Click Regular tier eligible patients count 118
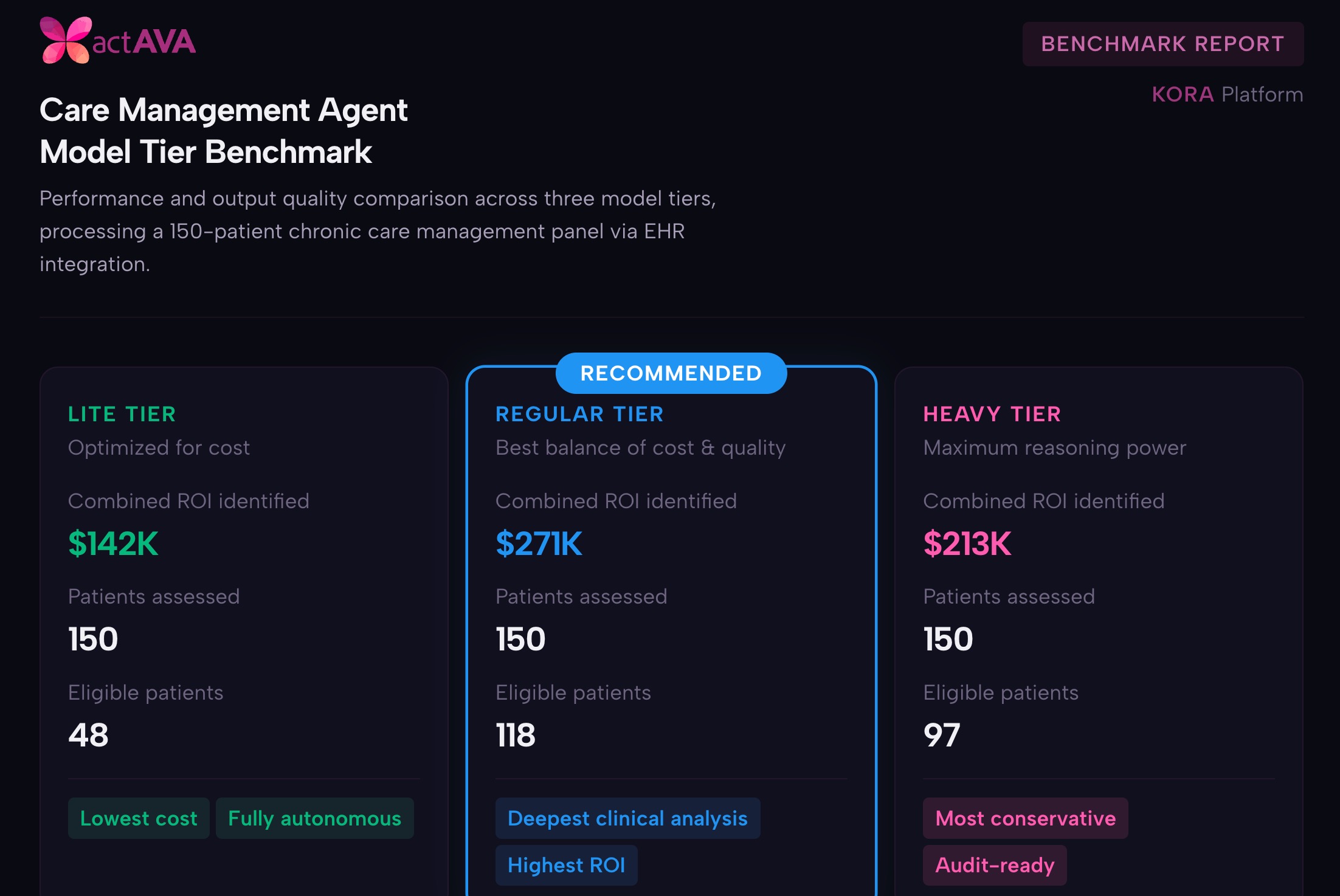The height and width of the screenshot is (896, 1340). tap(516, 735)
